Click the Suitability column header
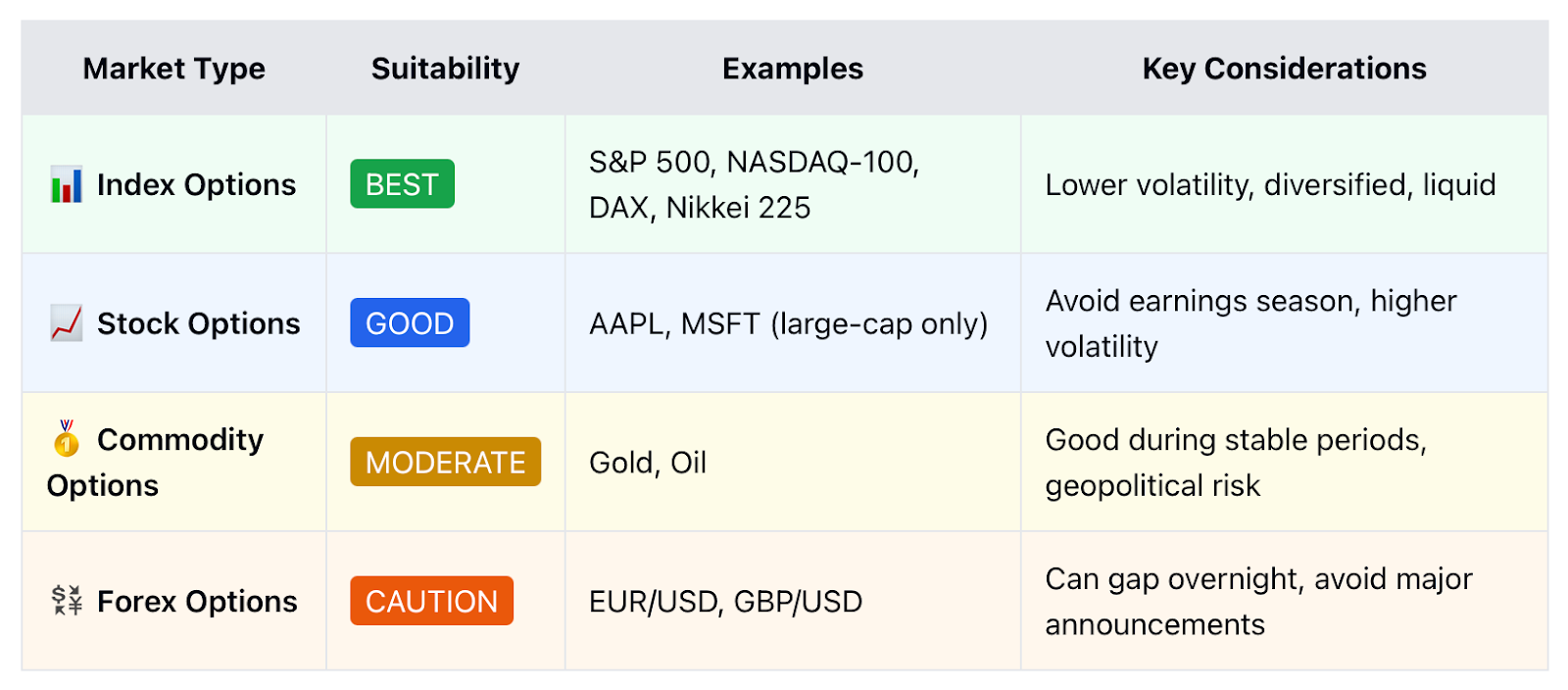1568x690 pixels. (x=445, y=69)
